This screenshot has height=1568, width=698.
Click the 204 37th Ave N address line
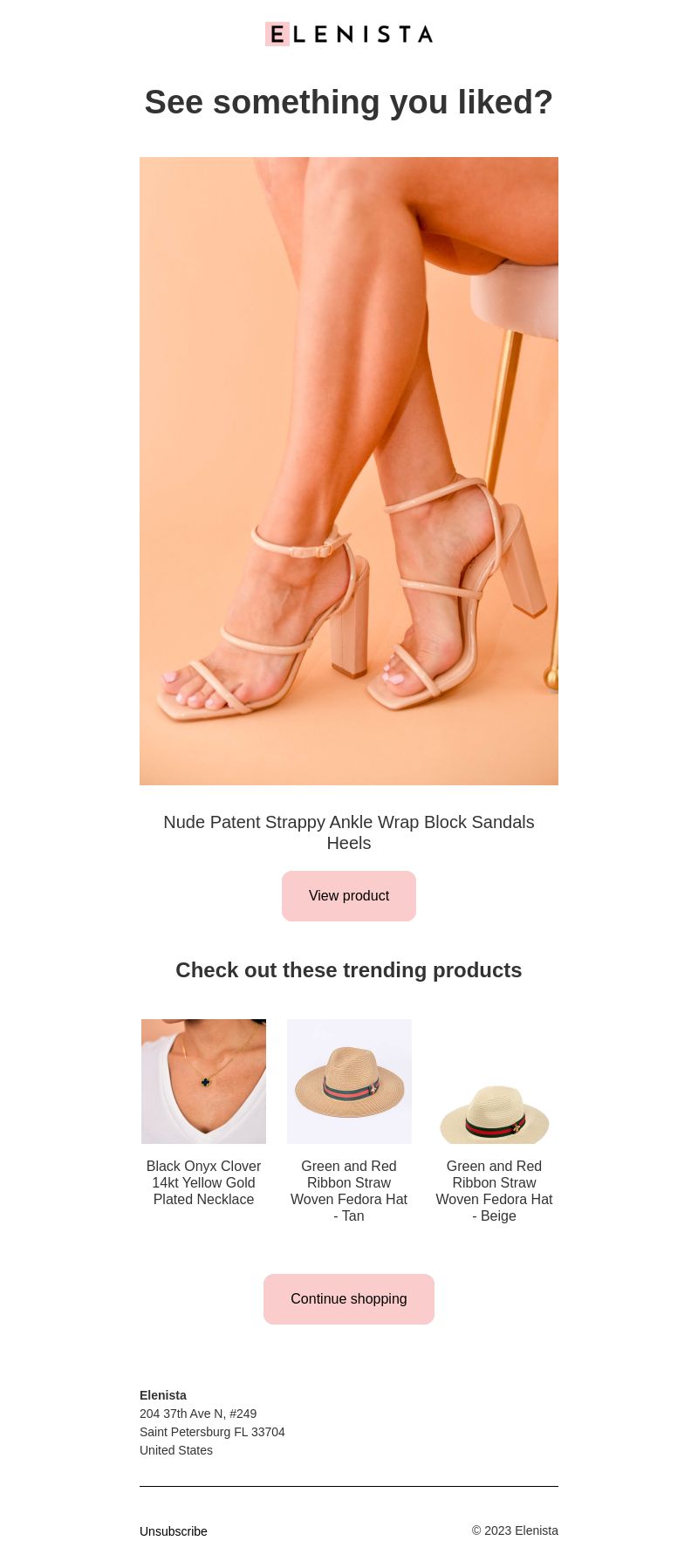(198, 1414)
